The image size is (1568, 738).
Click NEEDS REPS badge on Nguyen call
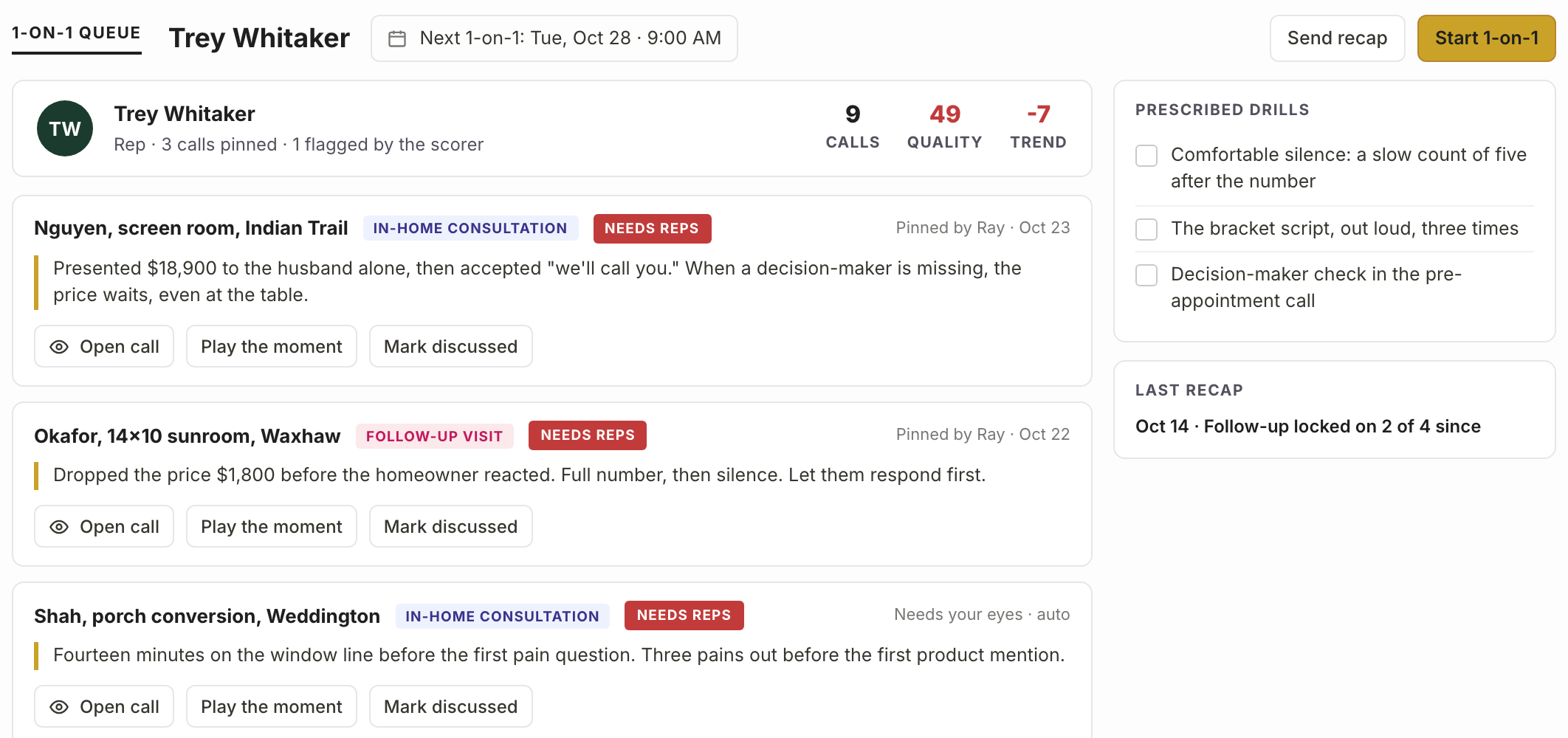(x=652, y=228)
